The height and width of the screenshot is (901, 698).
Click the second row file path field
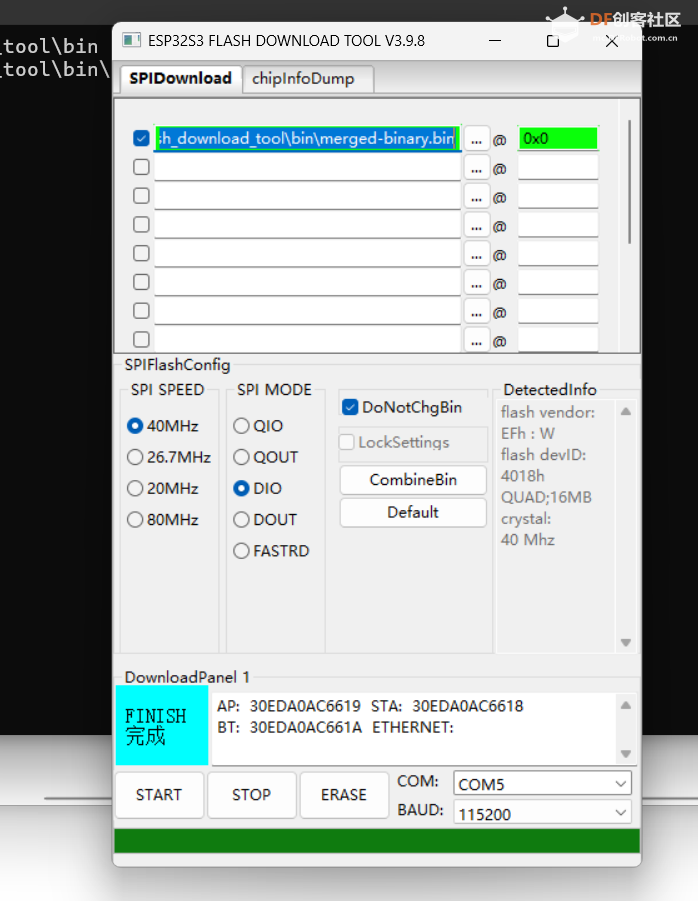coord(307,168)
